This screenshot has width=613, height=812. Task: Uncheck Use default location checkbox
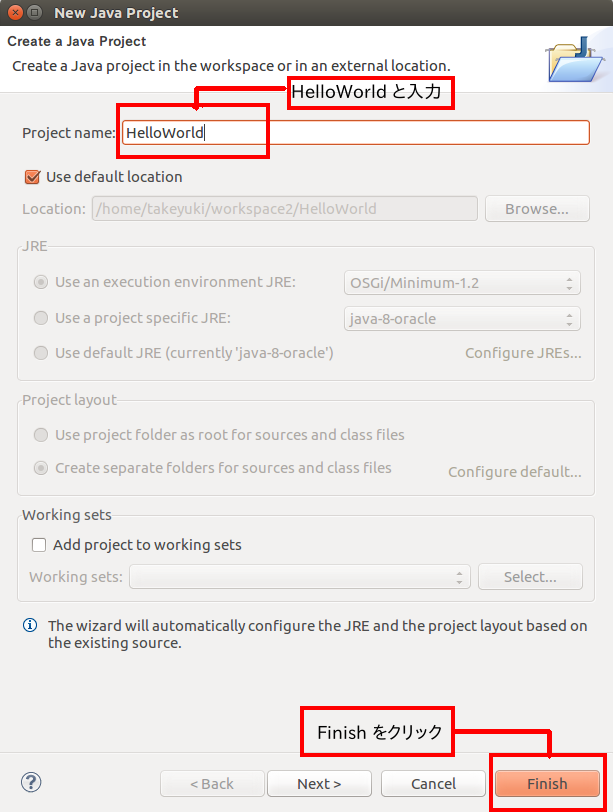tap(33, 177)
